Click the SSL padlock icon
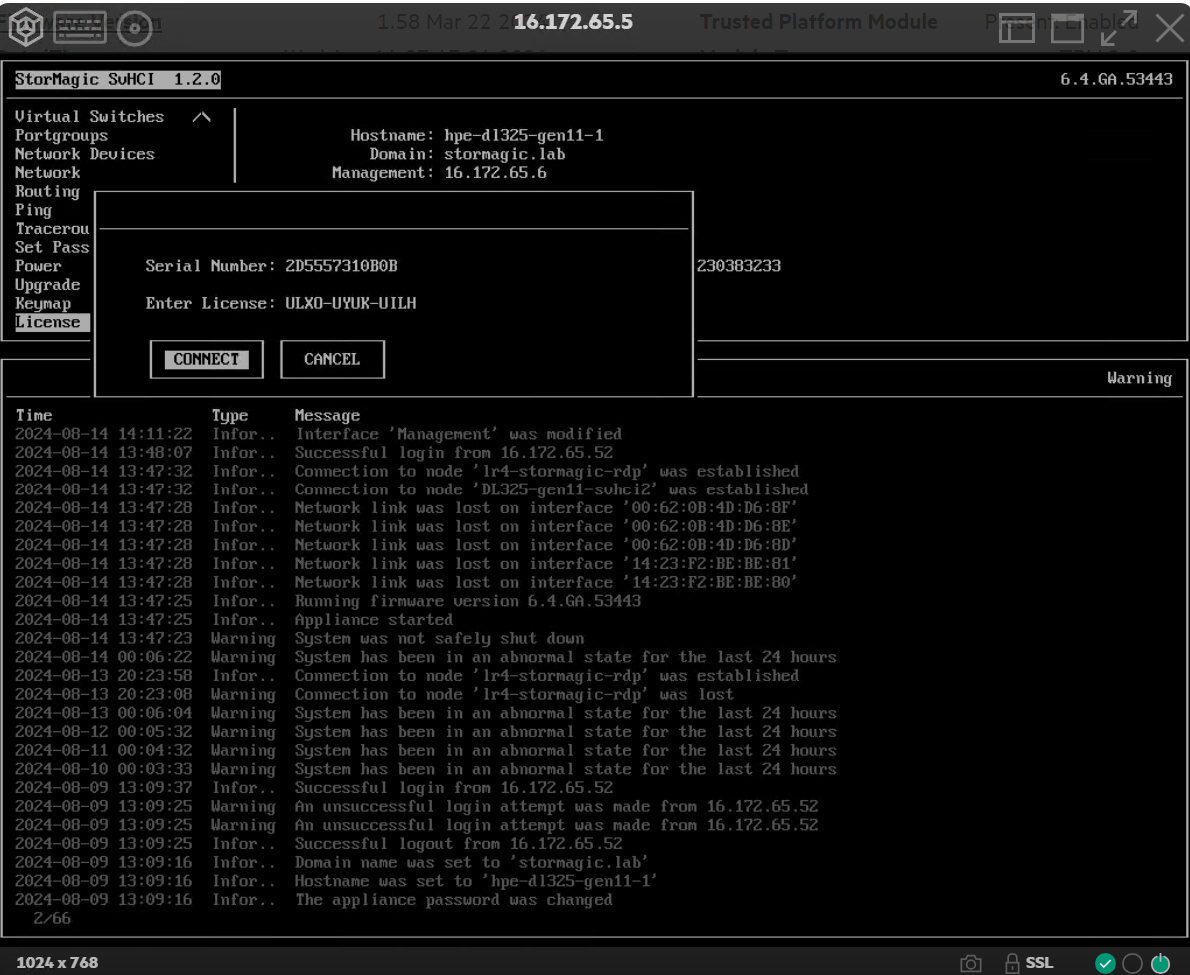The height and width of the screenshot is (975, 1190). point(1012,963)
